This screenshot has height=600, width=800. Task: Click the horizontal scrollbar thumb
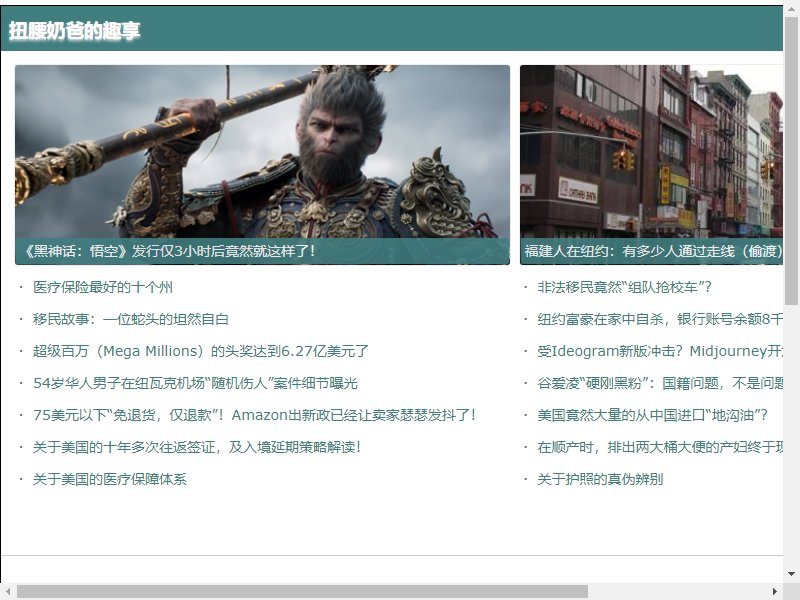(303, 592)
